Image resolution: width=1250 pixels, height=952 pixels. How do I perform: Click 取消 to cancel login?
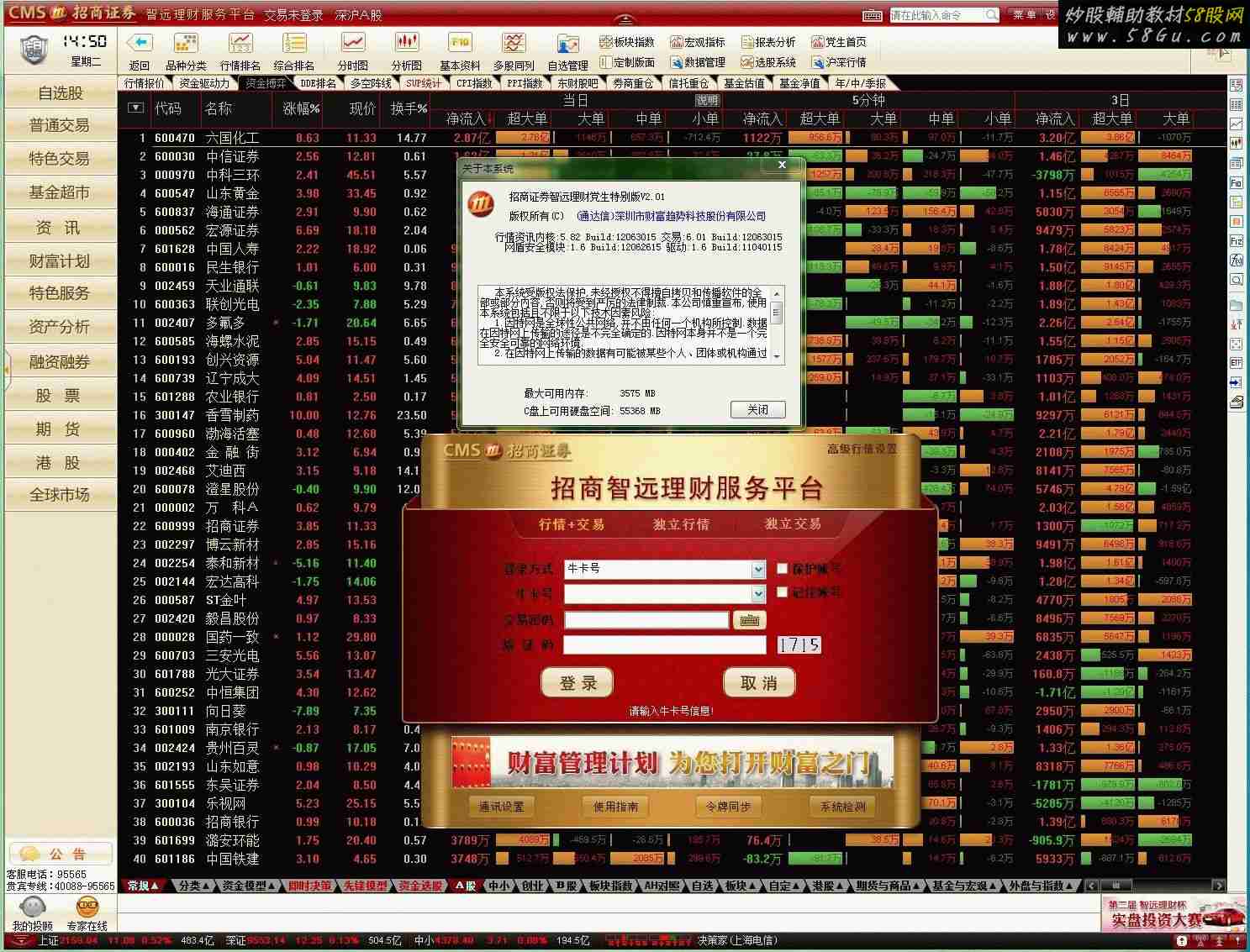click(x=759, y=683)
